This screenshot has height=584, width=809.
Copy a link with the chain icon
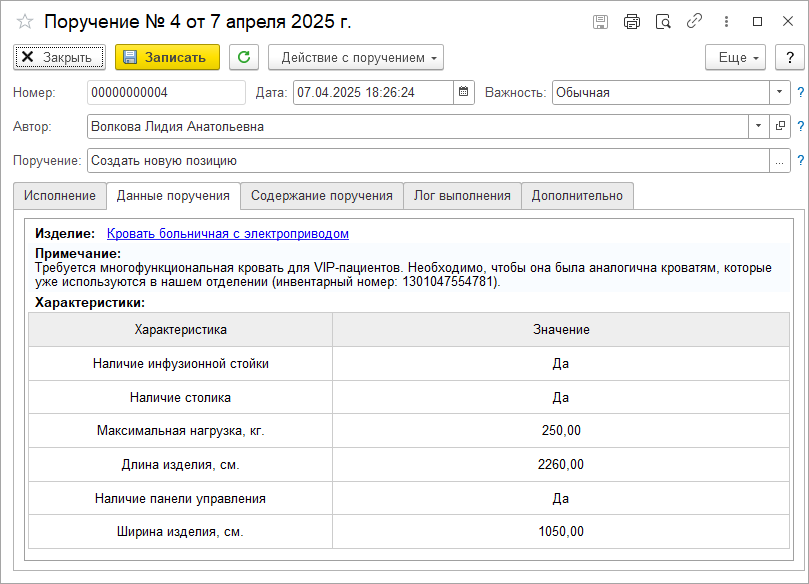pyautogui.click(x=694, y=21)
